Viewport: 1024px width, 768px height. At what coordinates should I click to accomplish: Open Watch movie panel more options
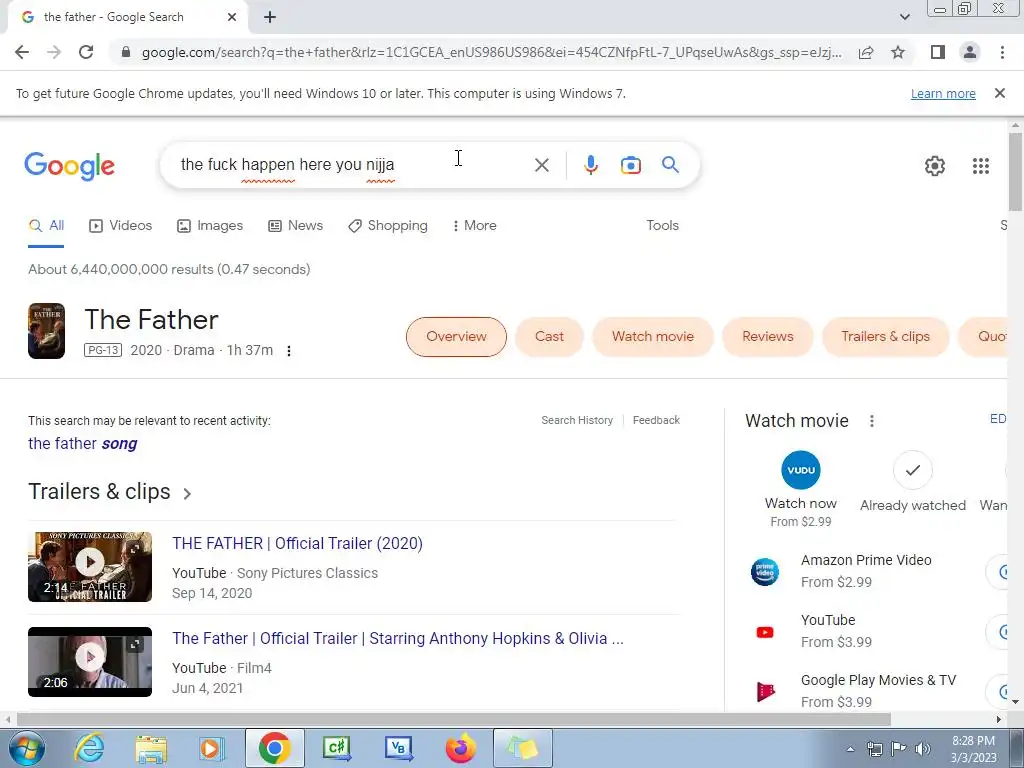pyautogui.click(x=871, y=421)
